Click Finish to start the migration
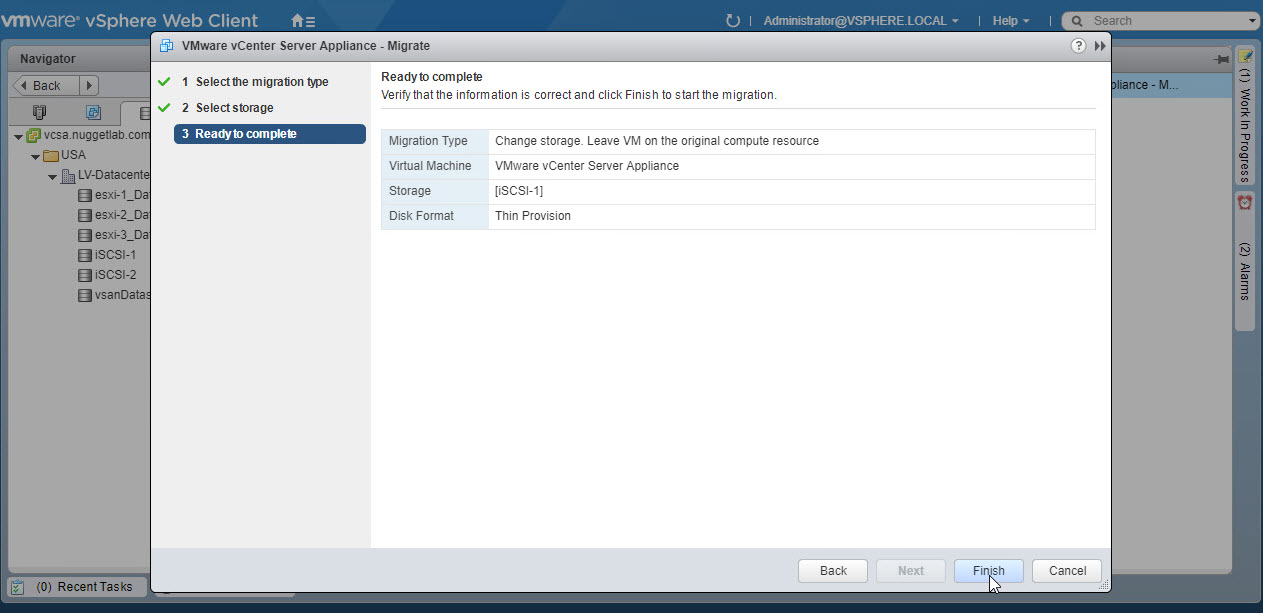 (x=988, y=571)
